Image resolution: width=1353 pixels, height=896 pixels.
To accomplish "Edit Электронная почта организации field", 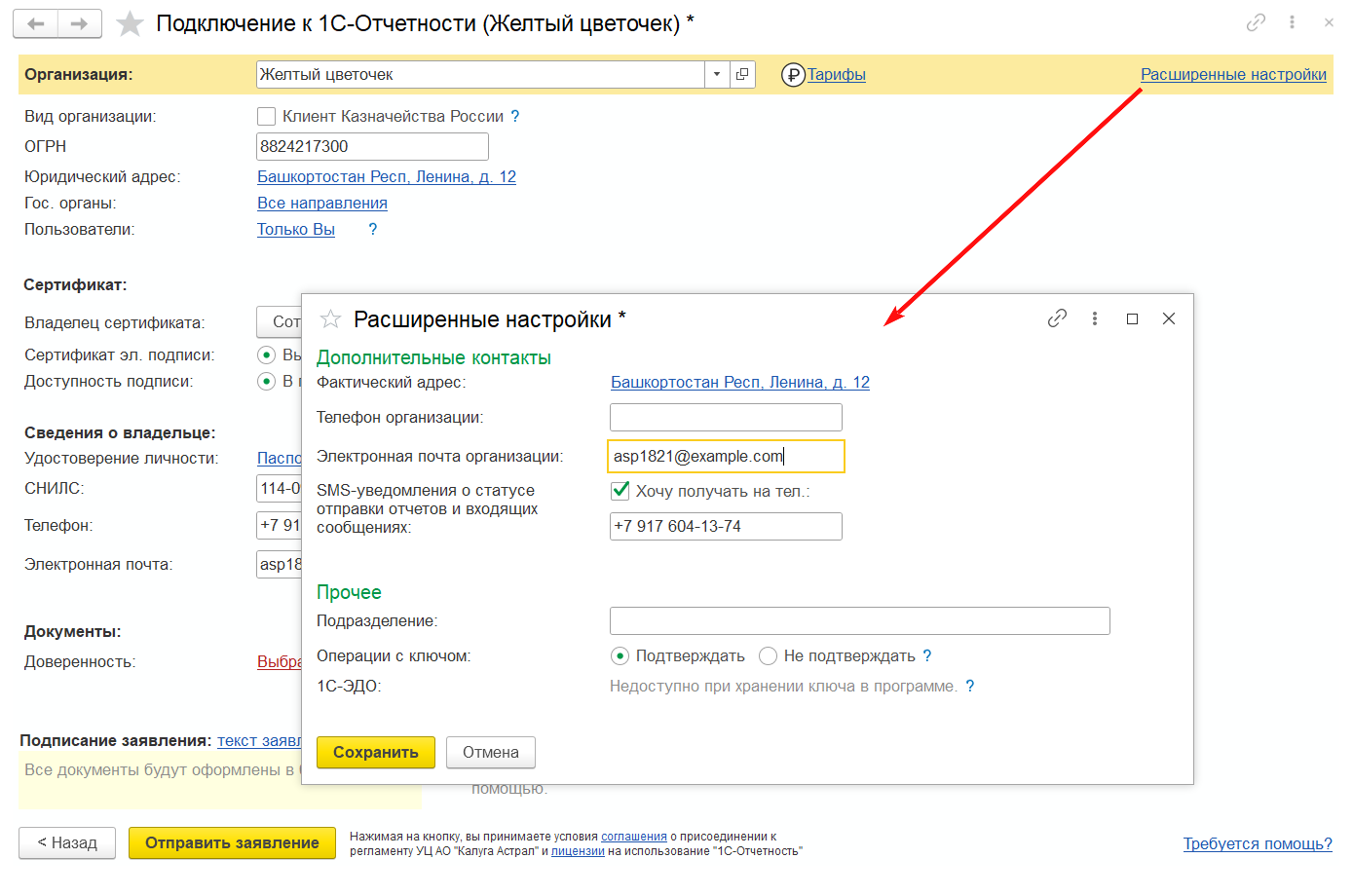I will pyautogui.click(x=727, y=457).
